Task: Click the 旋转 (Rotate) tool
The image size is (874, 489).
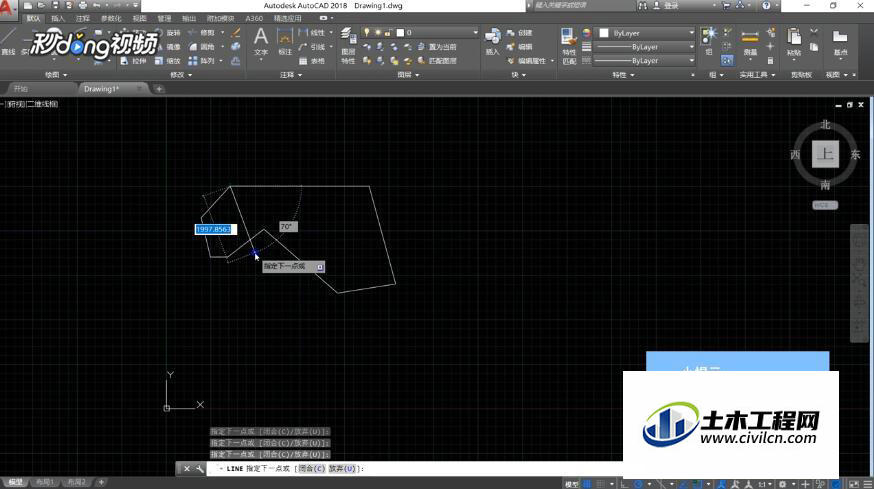Action: tap(167, 33)
